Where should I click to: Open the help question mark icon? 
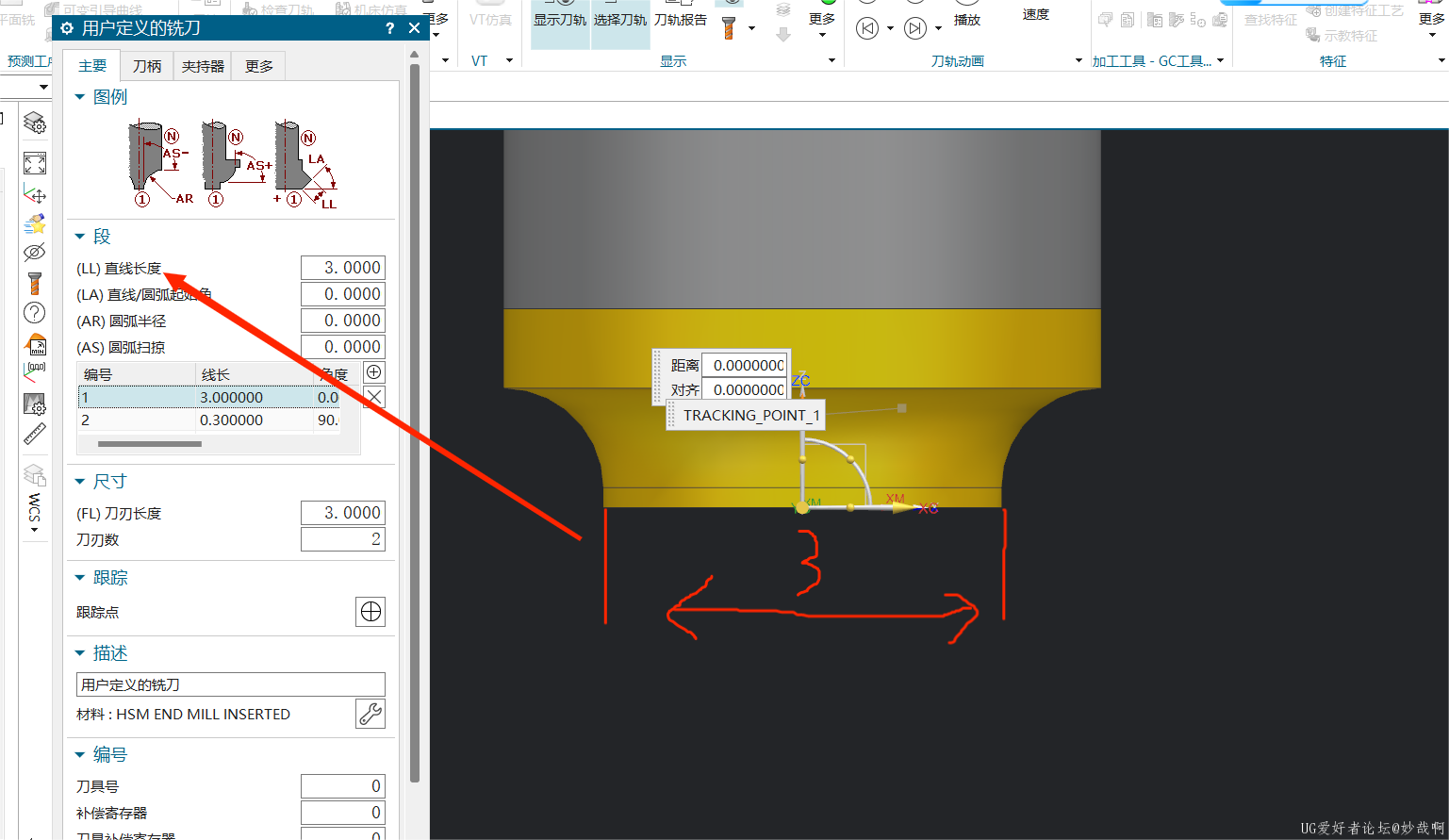click(x=34, y=313)
